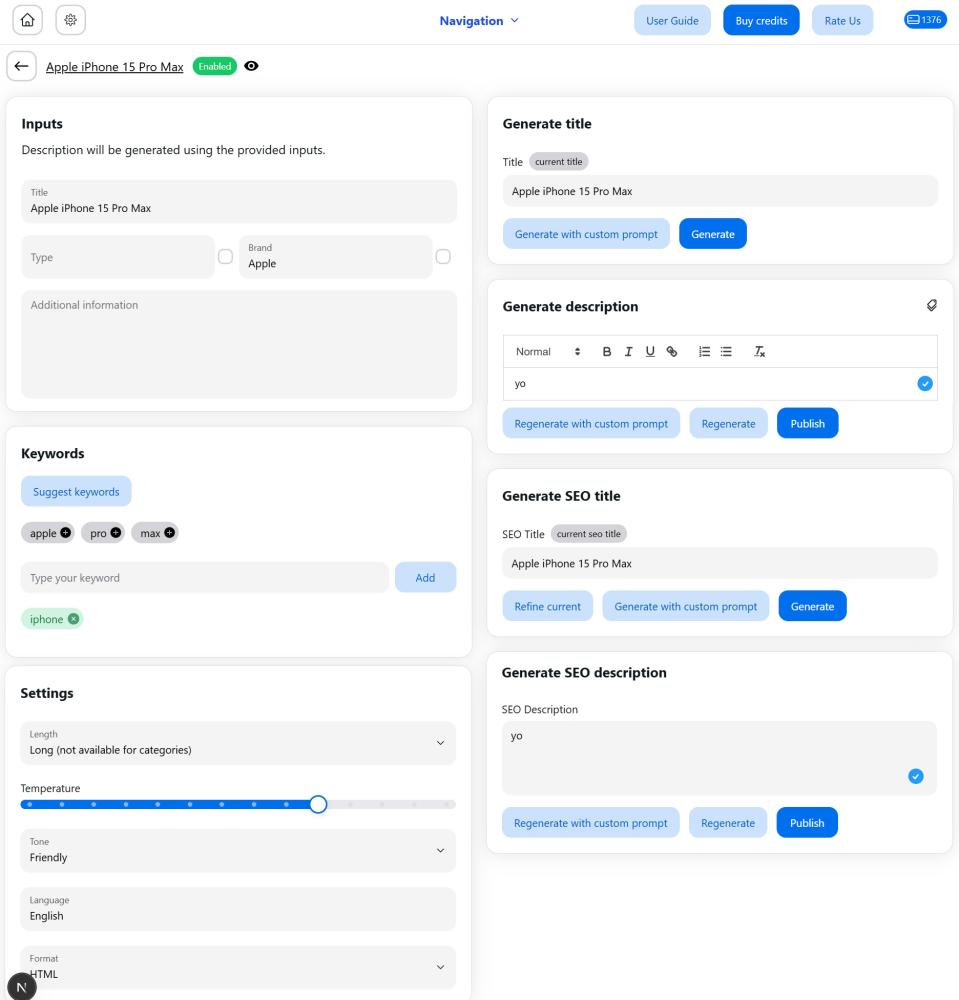Click the description editor text area
The image size is (959, 1000).
720,383
